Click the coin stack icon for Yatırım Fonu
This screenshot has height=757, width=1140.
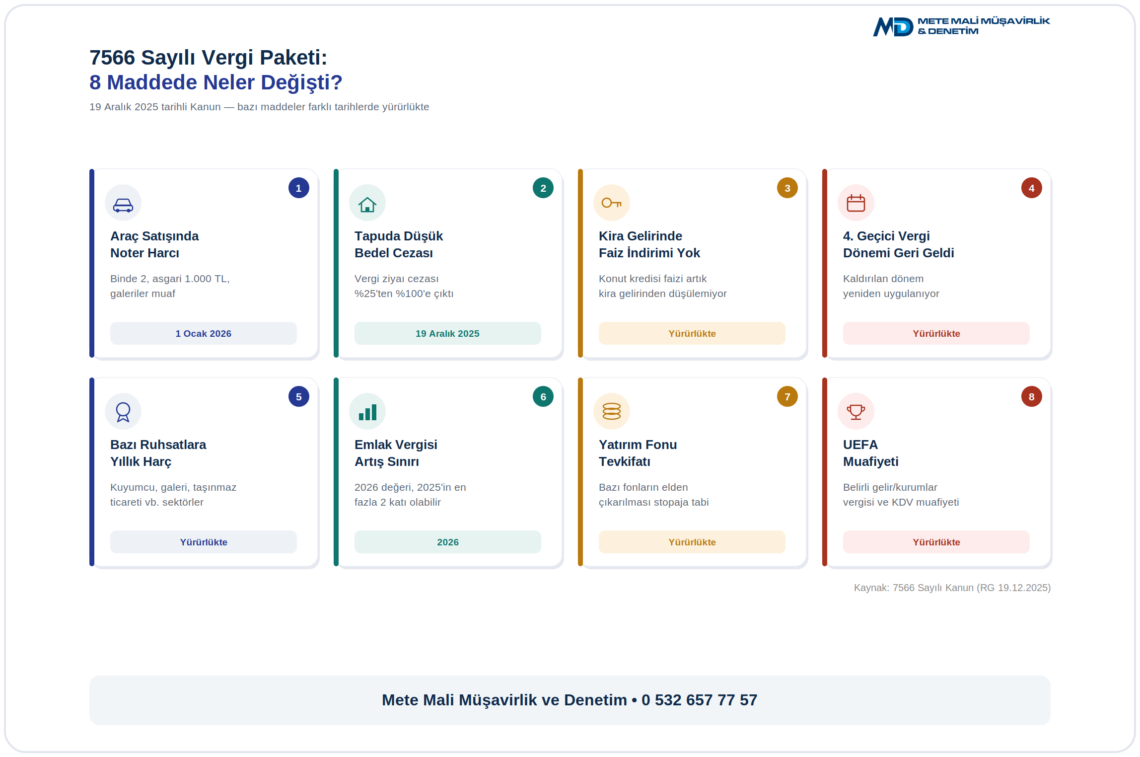click(x=611, y=412)
